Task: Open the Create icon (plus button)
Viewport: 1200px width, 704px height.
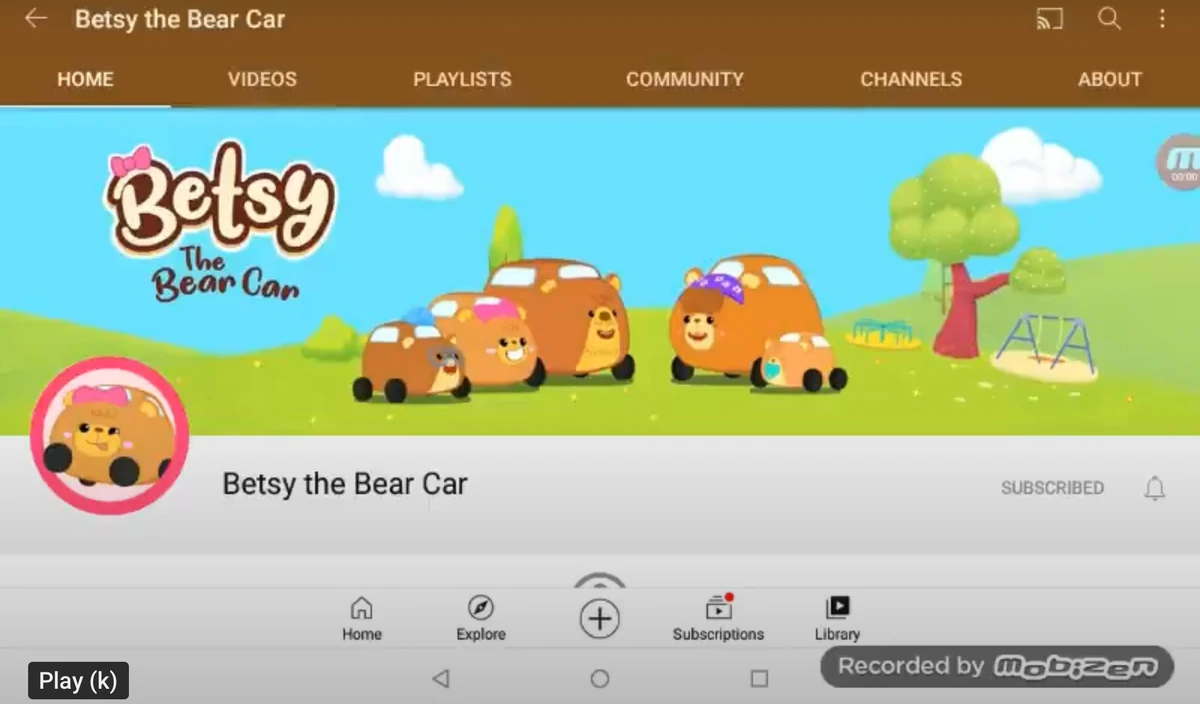Action: coord(599,618)
